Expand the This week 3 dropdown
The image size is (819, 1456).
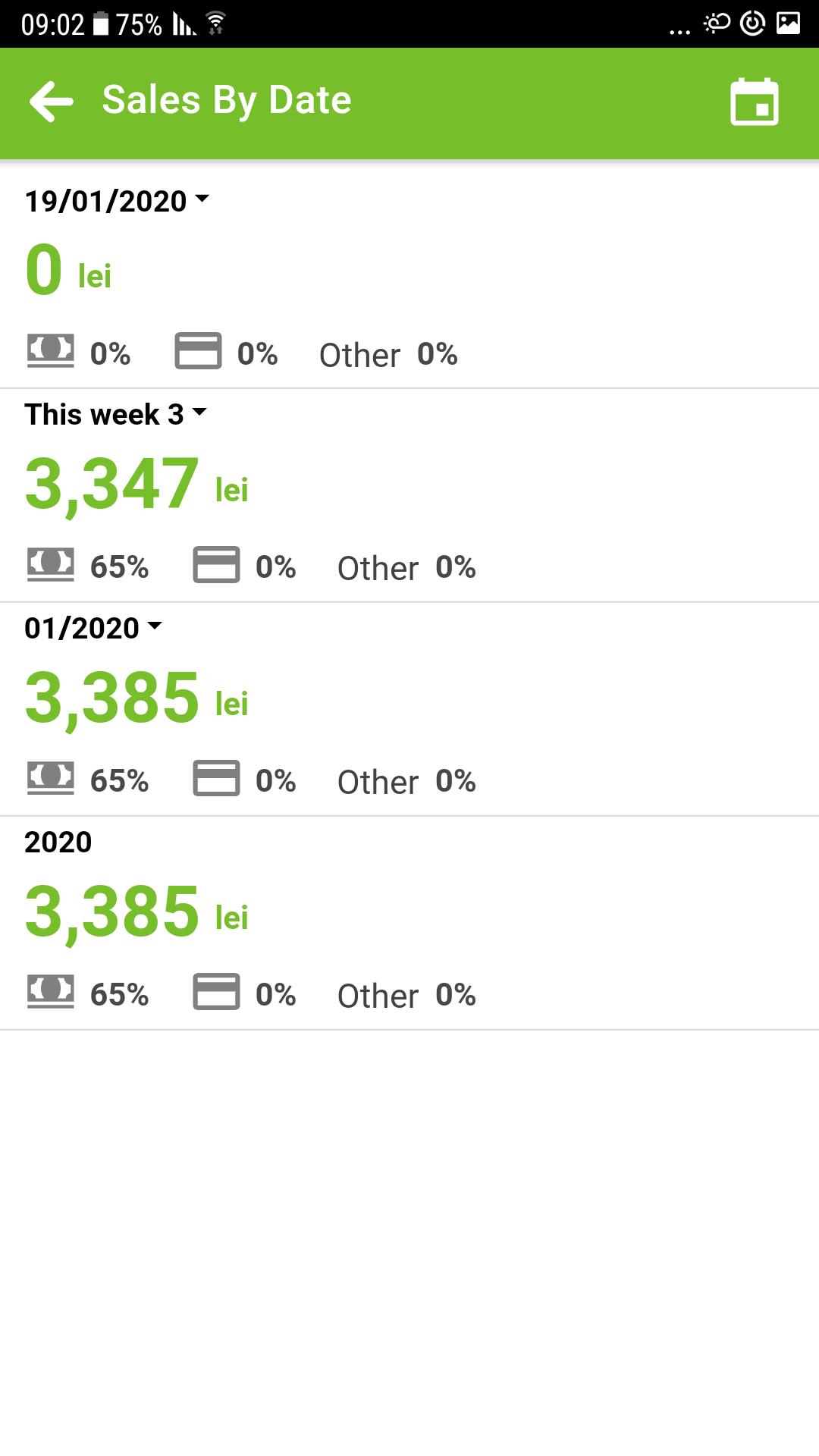click(x=115, y=415)
